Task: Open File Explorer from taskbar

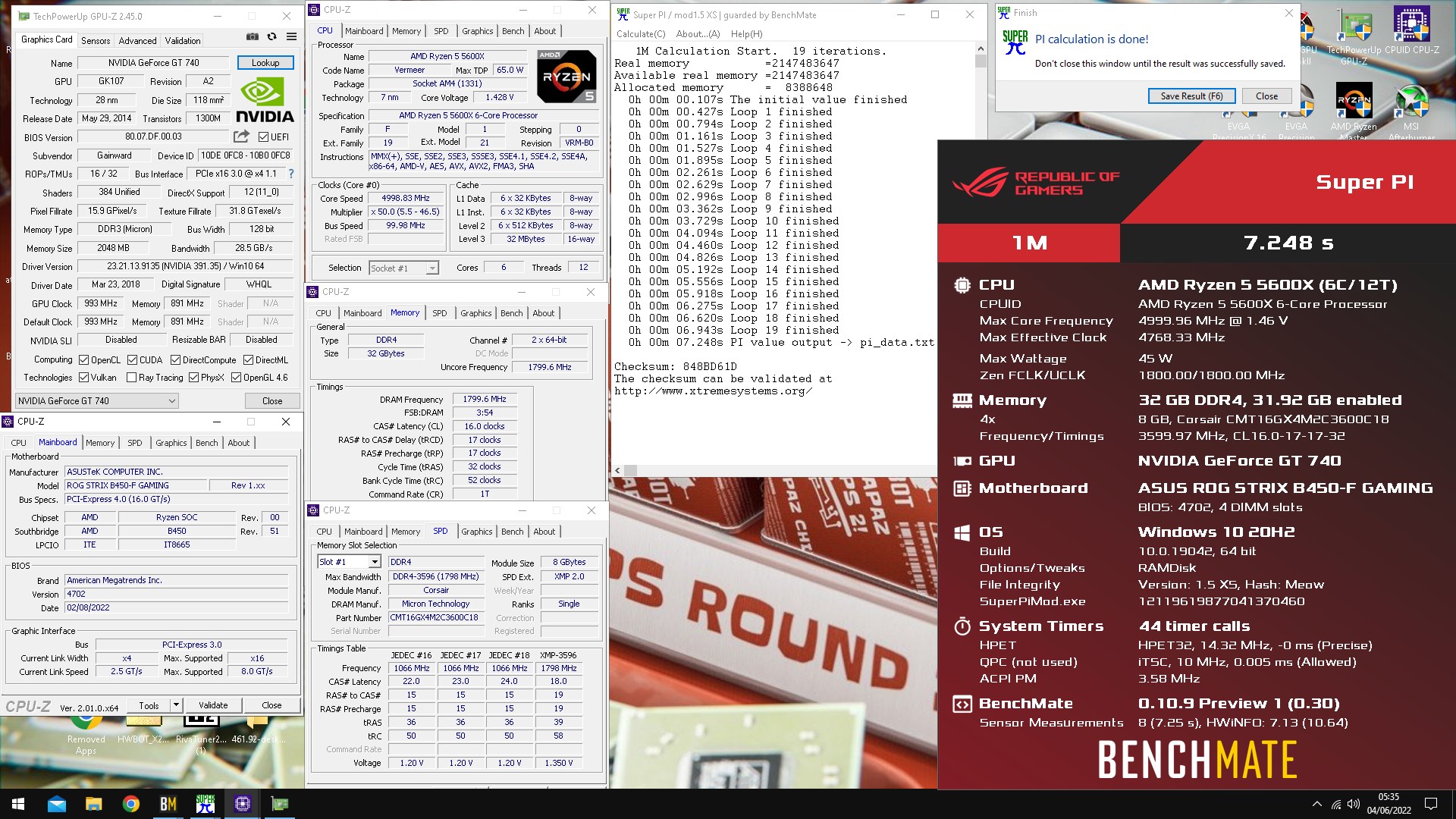Action: pos(93,804)
